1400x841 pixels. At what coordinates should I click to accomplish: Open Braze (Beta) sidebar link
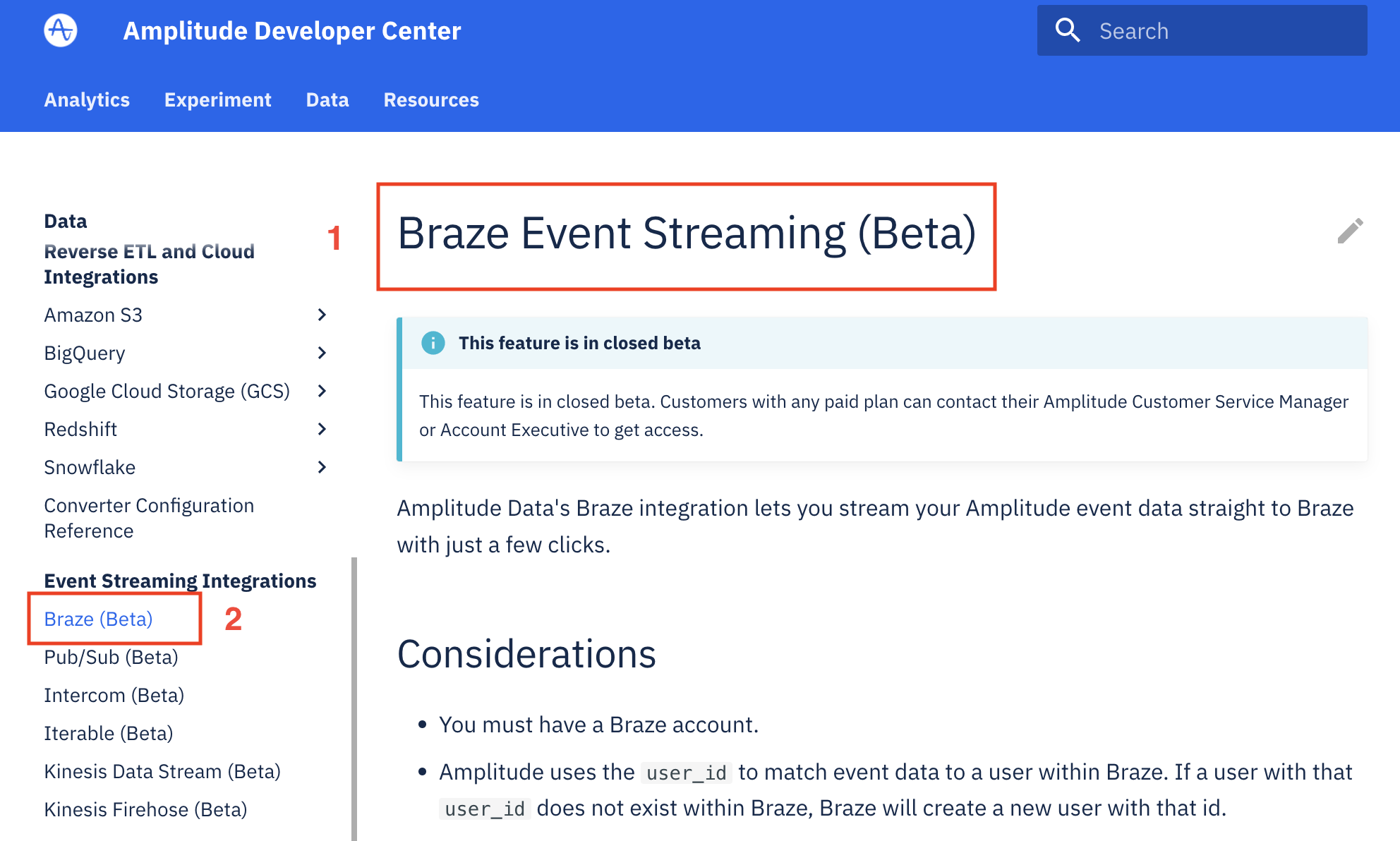click(x=98, y=619)
